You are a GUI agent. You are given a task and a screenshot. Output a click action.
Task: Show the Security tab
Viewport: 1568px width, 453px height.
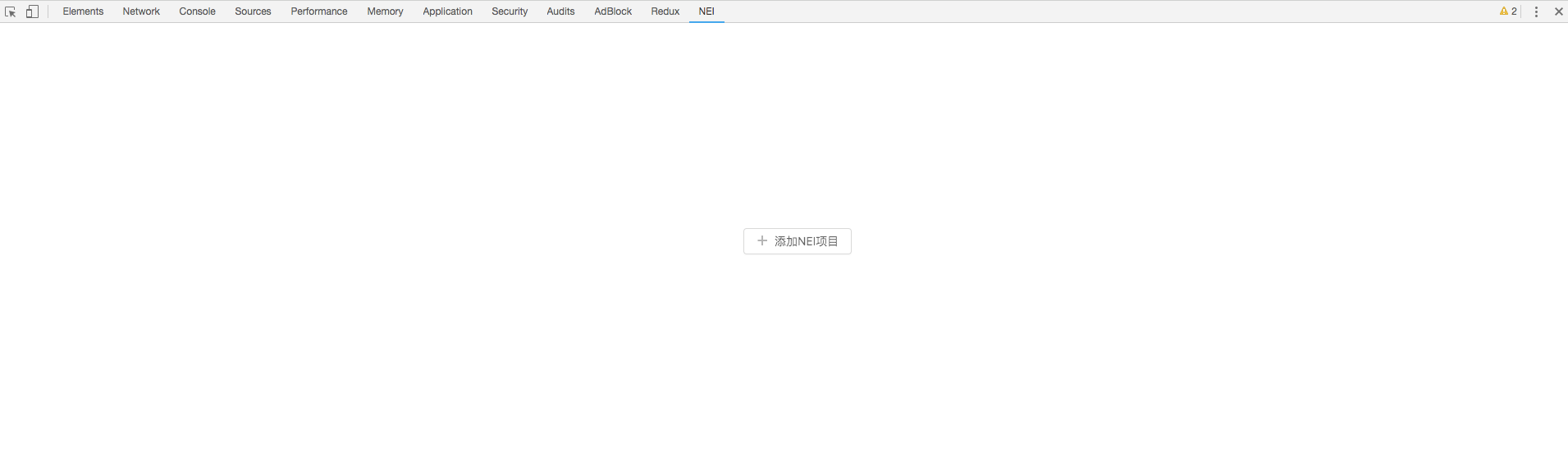click(x=510, y=11)
